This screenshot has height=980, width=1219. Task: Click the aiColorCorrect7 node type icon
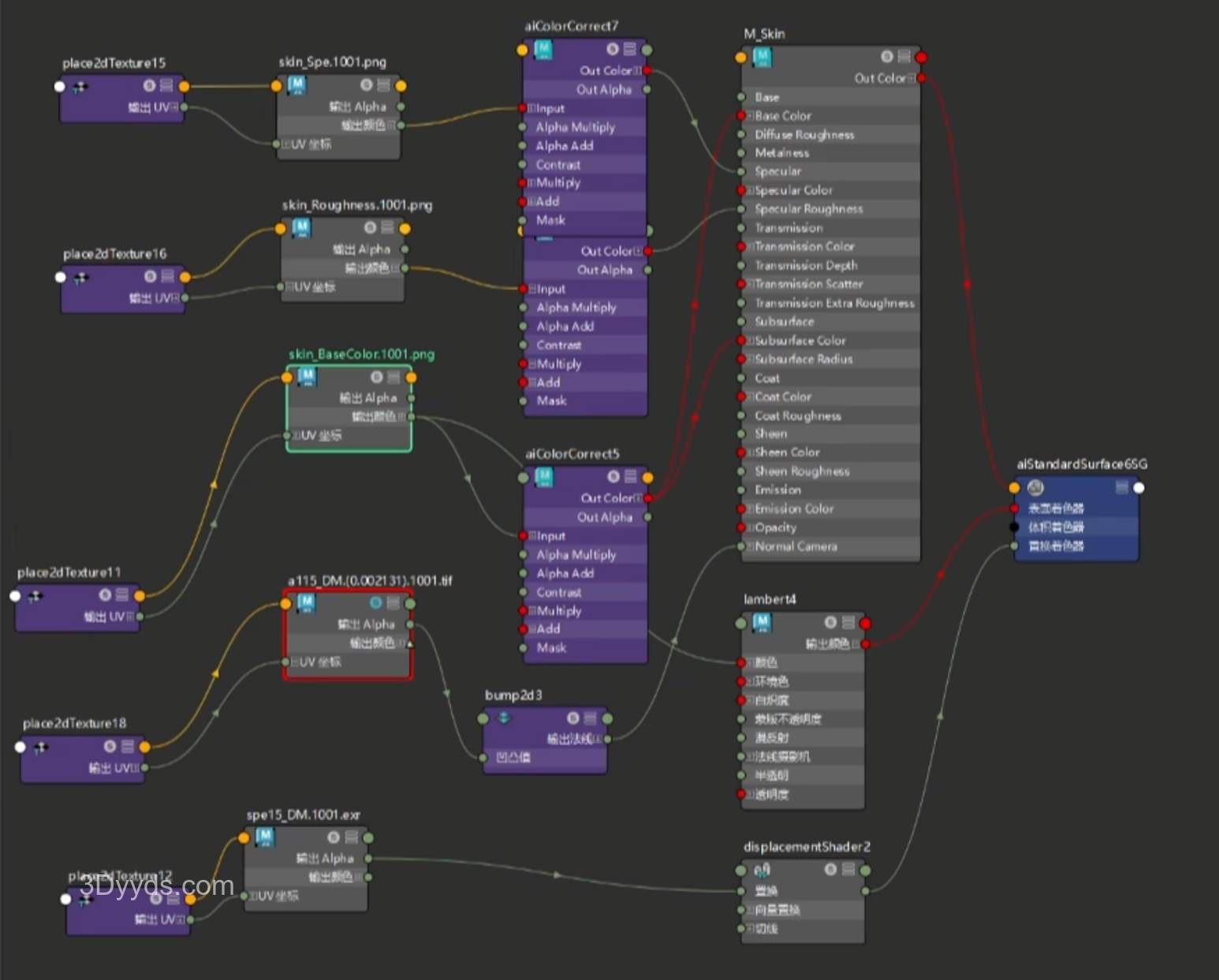pos(543,50)
